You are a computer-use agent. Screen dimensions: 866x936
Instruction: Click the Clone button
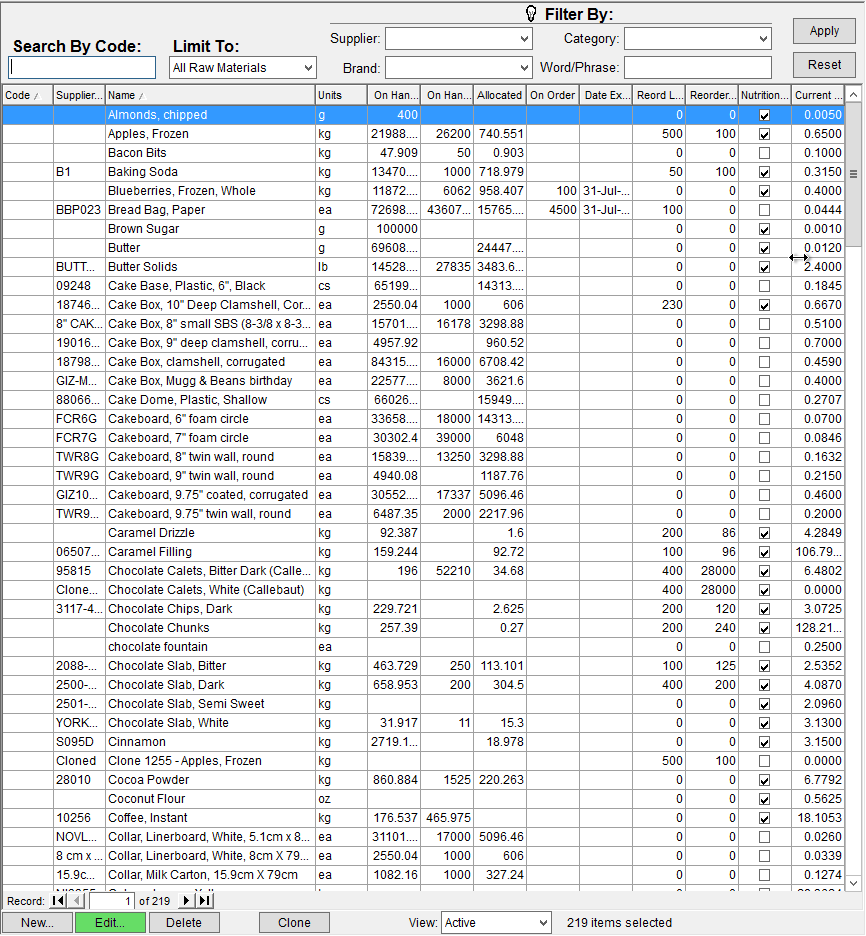[294, 923]
